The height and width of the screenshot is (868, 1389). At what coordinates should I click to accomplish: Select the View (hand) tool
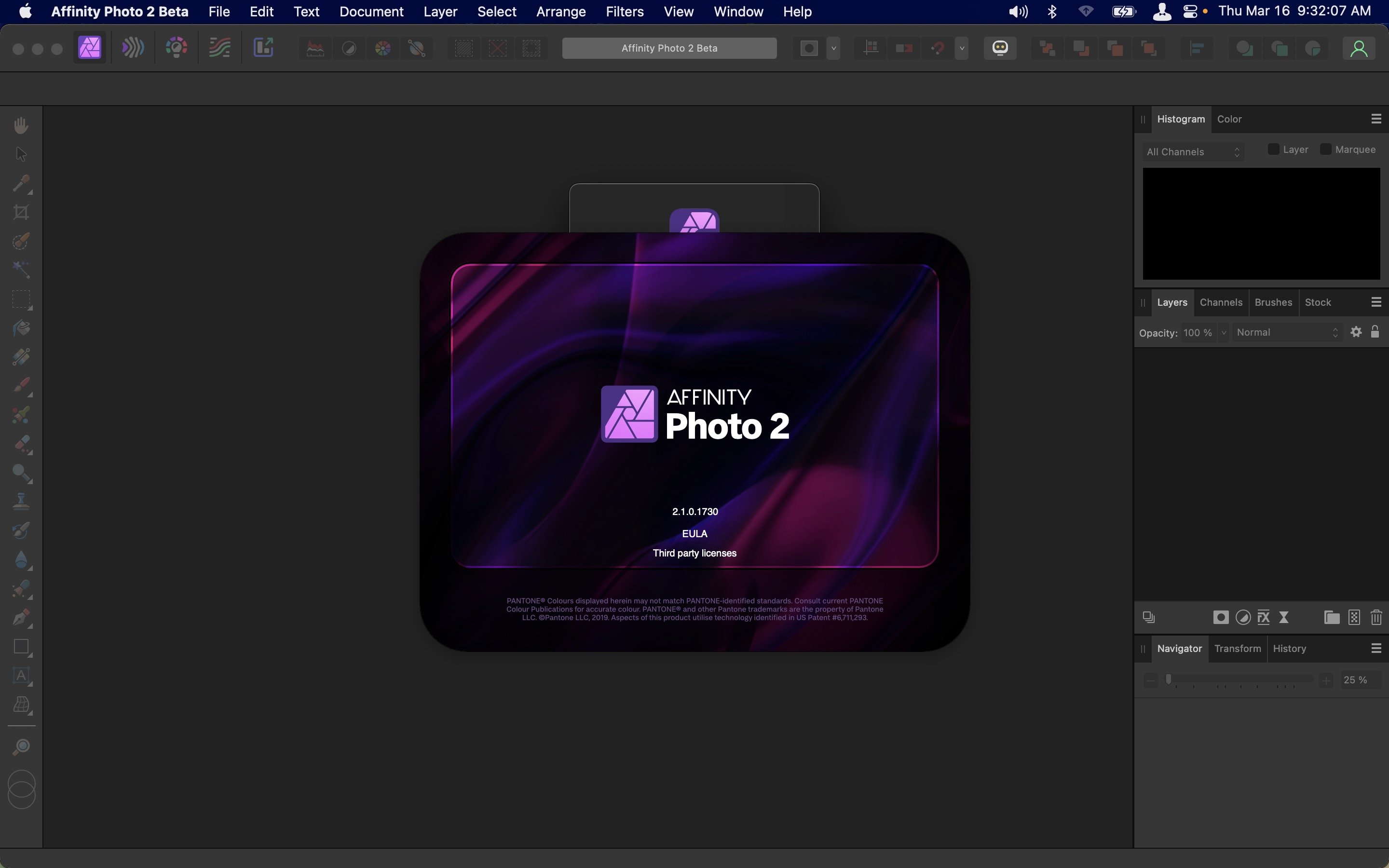pos(21,125)
